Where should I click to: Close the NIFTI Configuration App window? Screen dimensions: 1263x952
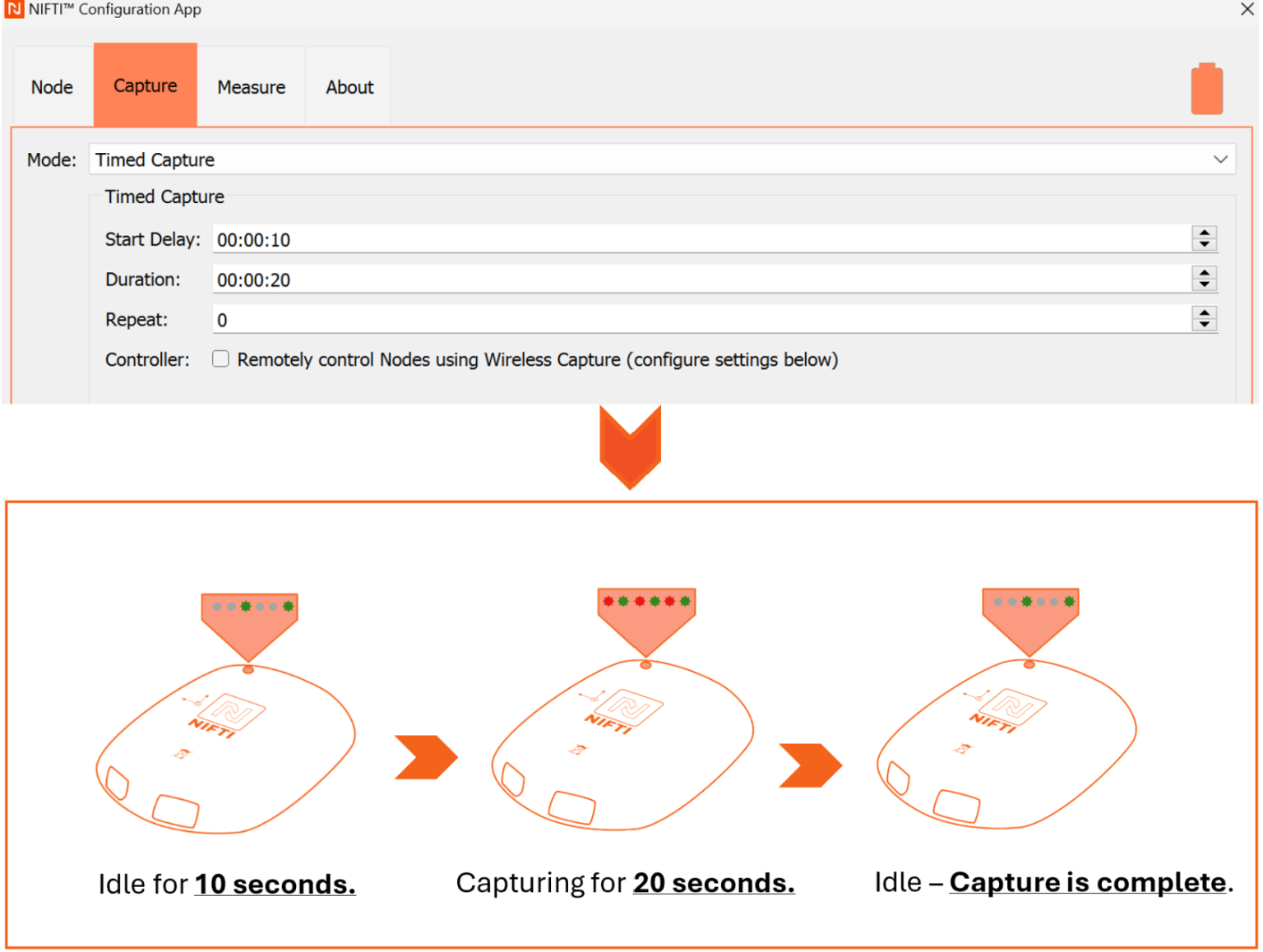[1247, 9]
